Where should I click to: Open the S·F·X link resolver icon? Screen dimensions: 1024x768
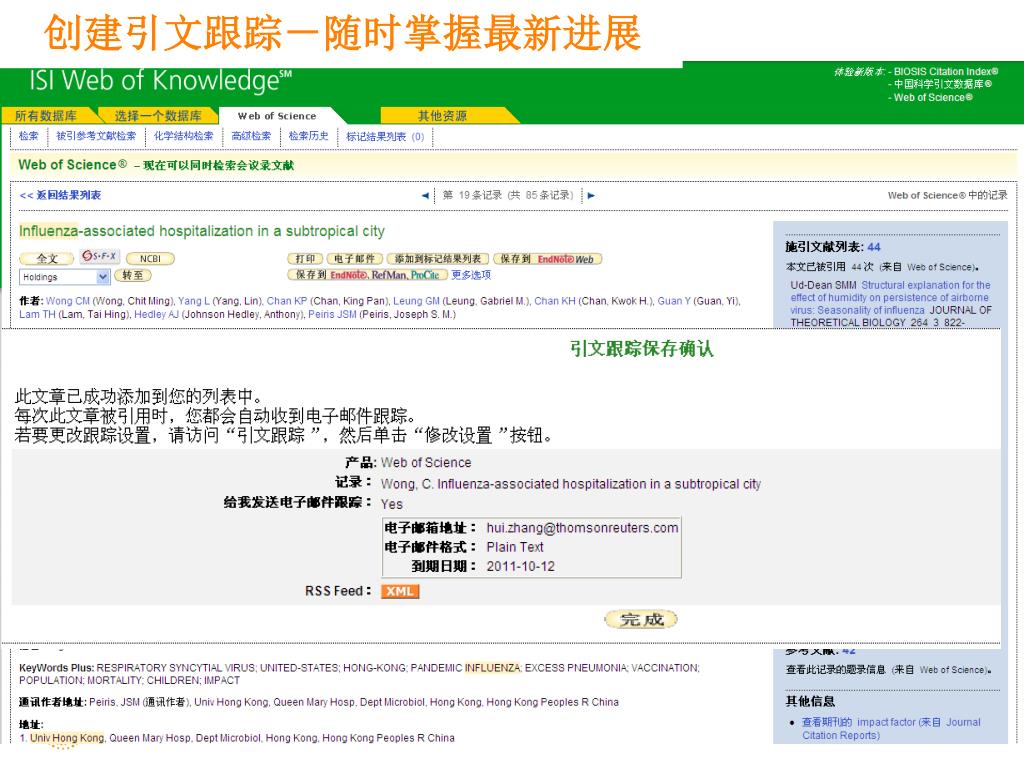(x=99, y=256)
